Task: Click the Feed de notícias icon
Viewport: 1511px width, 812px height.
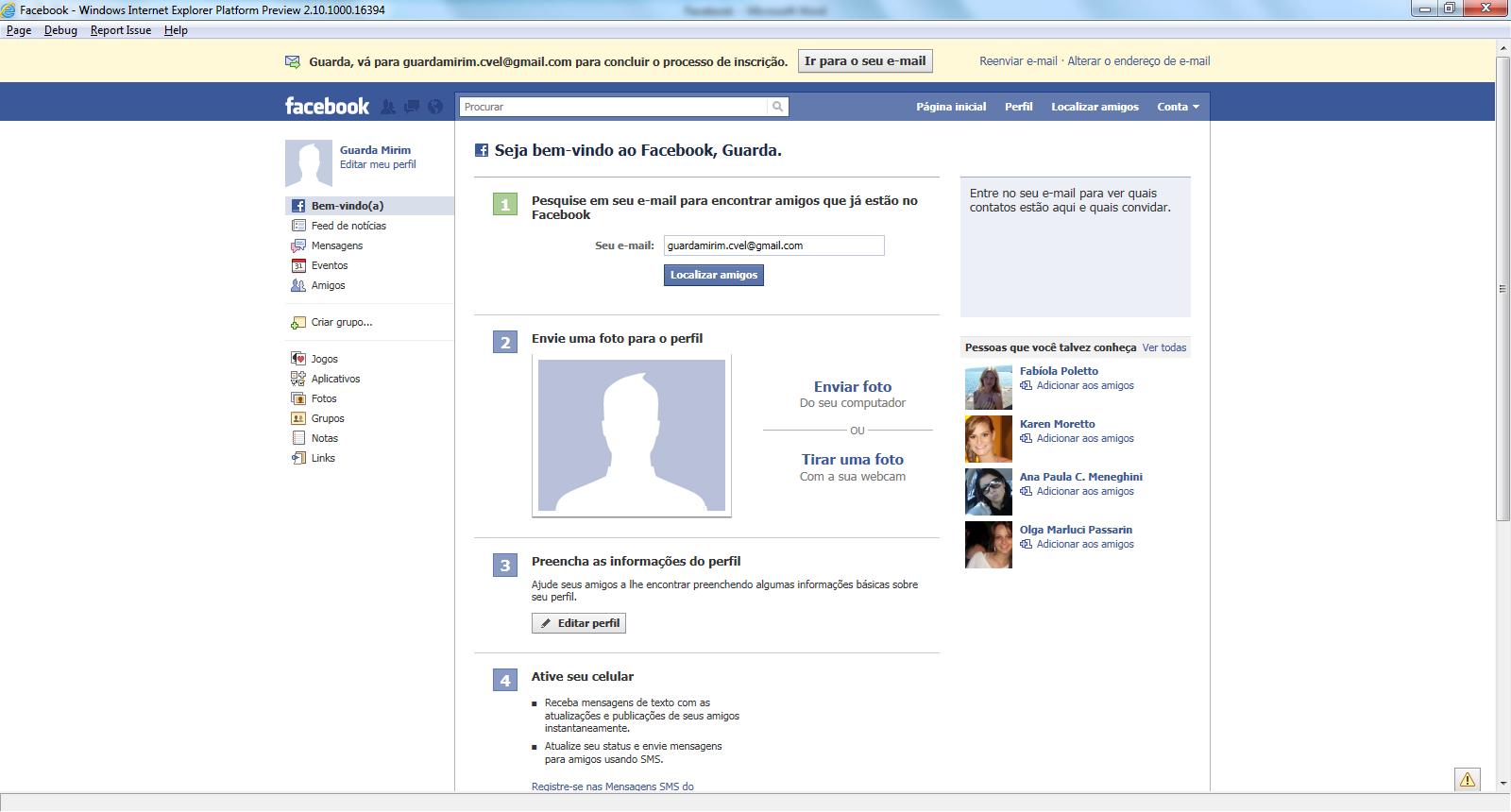Action: coord(298,226)
